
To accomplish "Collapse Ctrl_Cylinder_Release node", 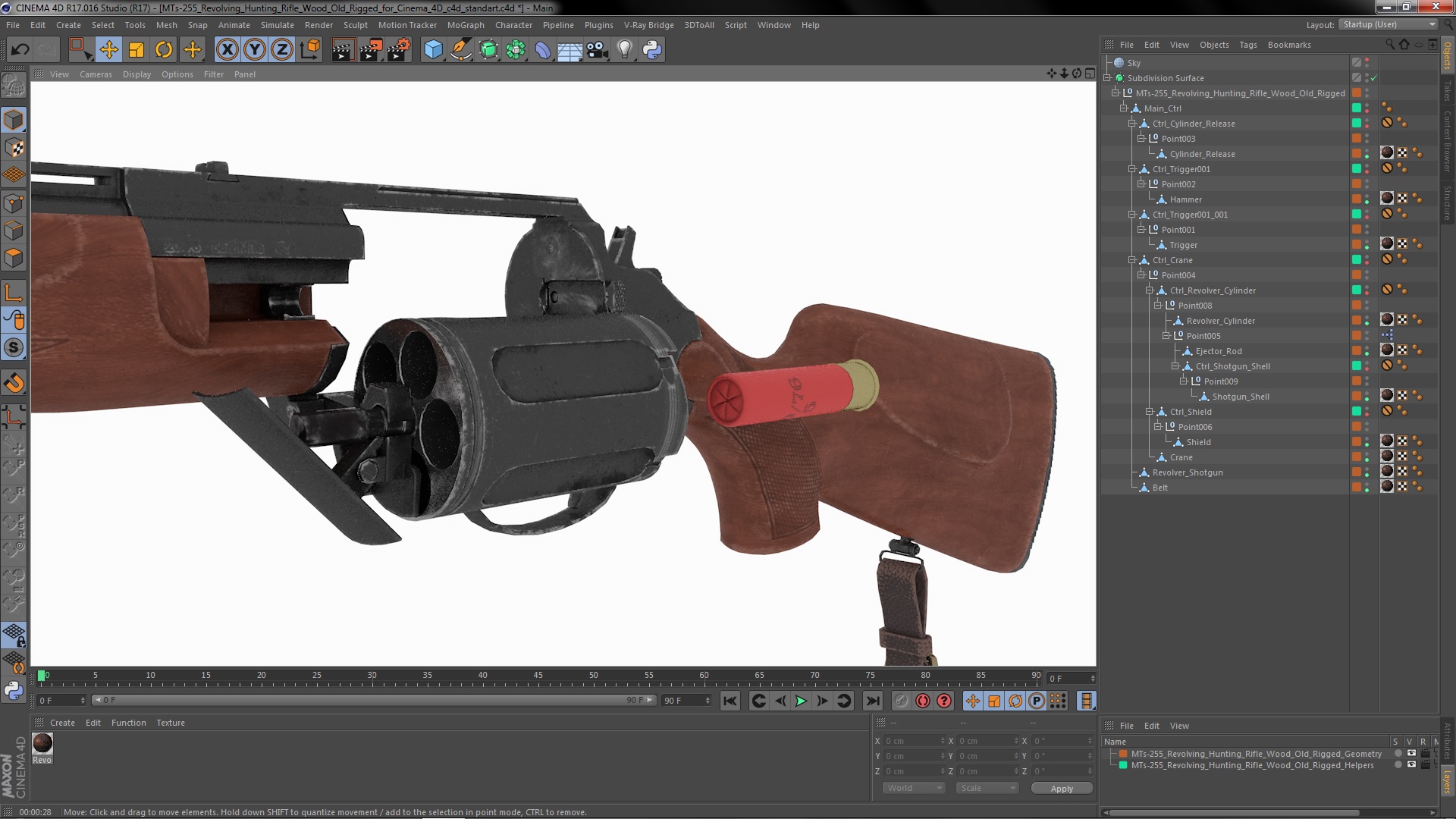I will (1132, 124).
